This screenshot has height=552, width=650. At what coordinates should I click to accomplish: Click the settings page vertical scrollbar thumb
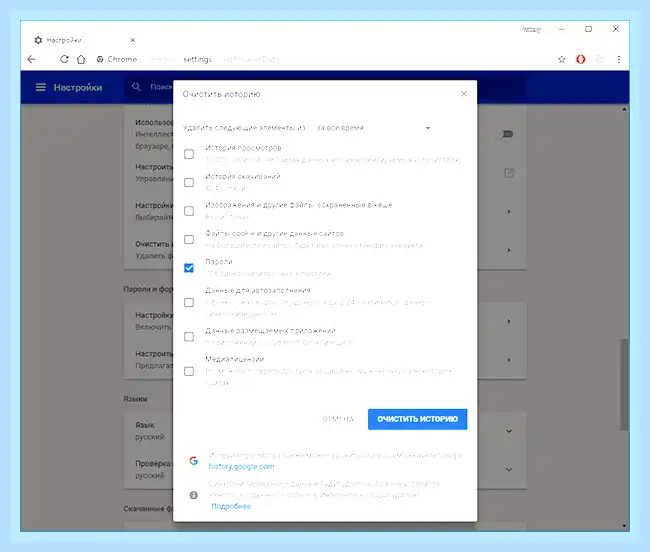tap(624, 385)
